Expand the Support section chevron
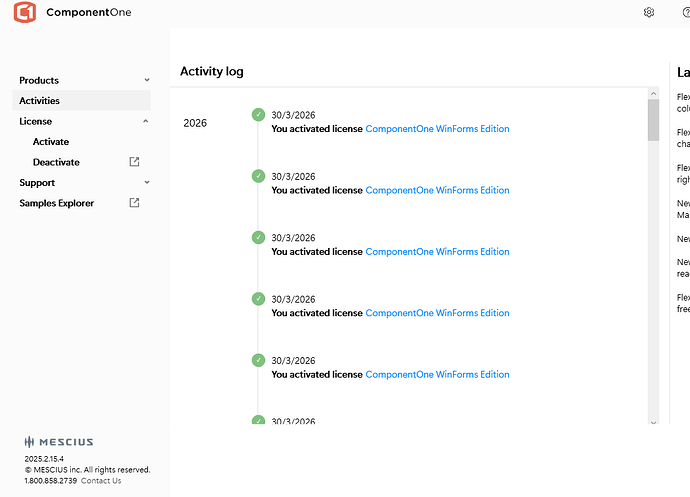The height and width of the screenshot is (497, 690). coord(147,183)
